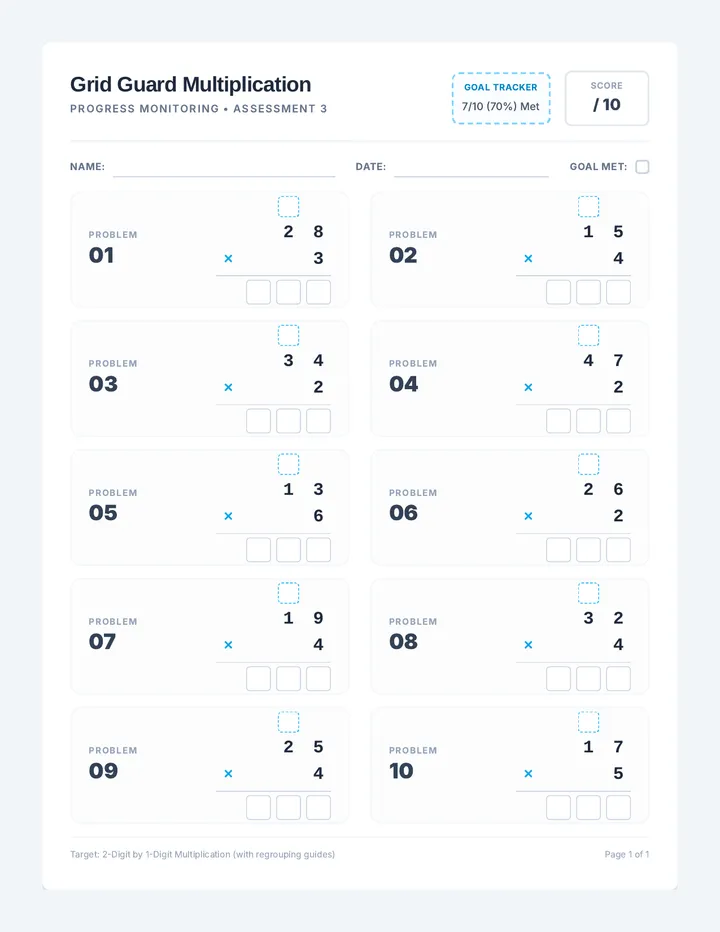
Task: Click the Date input line
Action: coord(471,168)
